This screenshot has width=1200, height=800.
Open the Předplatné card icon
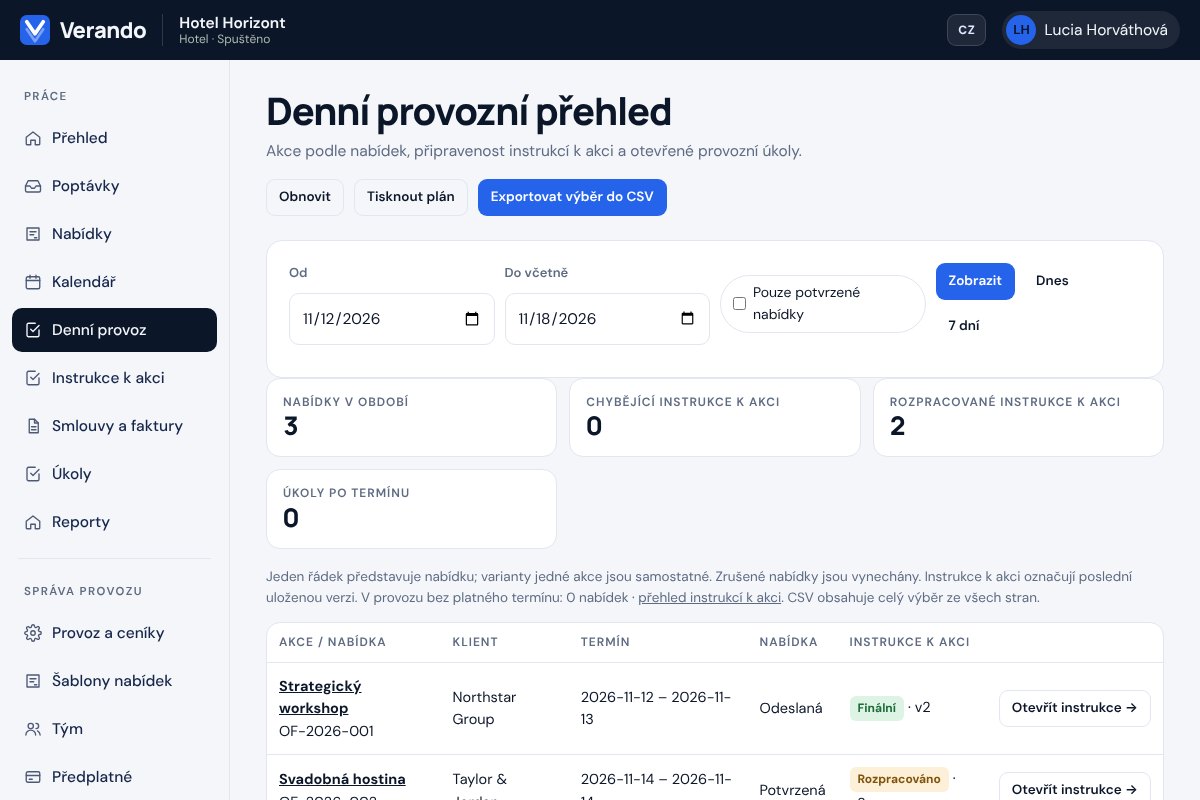(33, 777)
